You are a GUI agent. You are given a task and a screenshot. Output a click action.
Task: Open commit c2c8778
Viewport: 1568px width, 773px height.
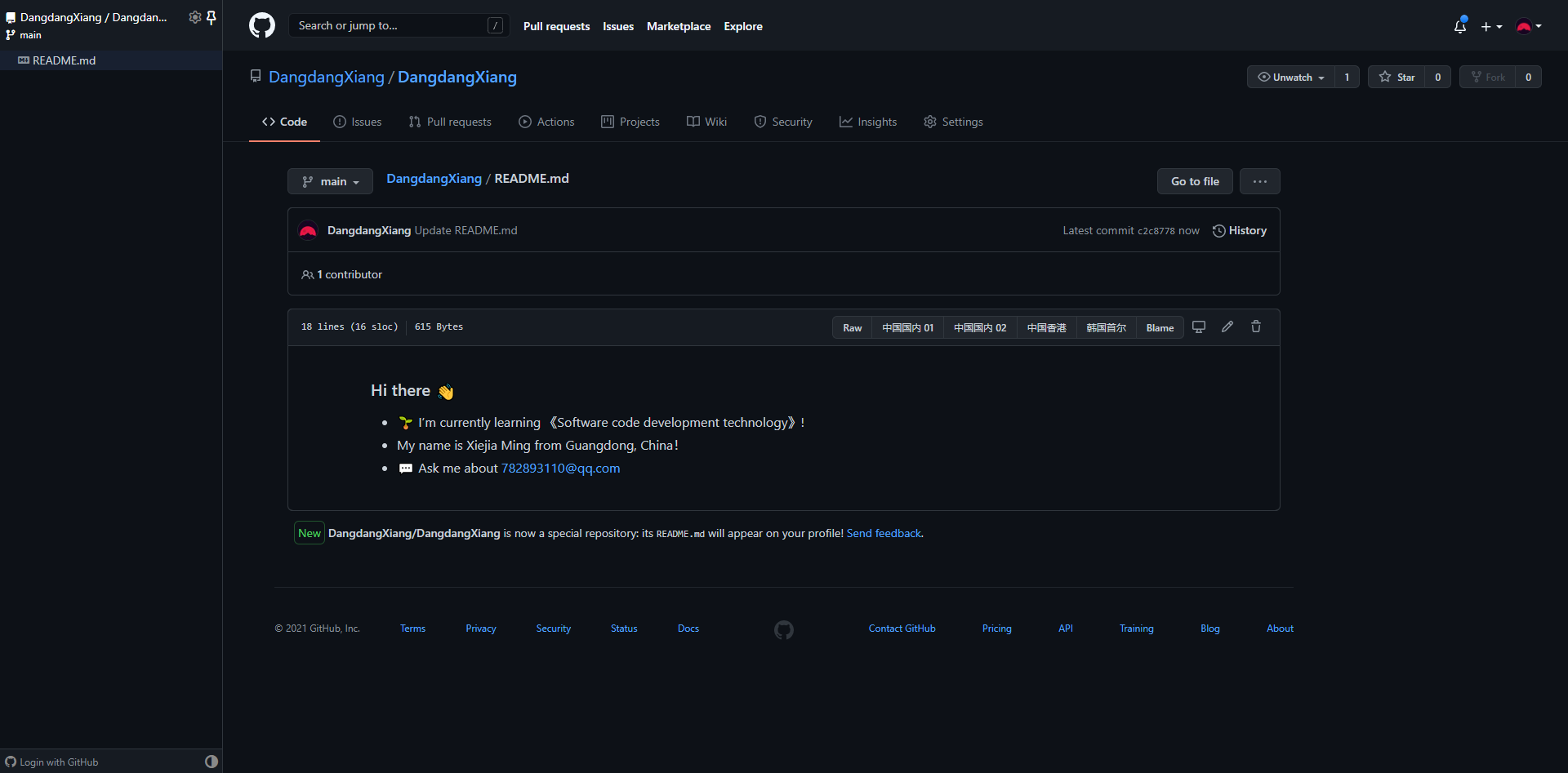1156,231
